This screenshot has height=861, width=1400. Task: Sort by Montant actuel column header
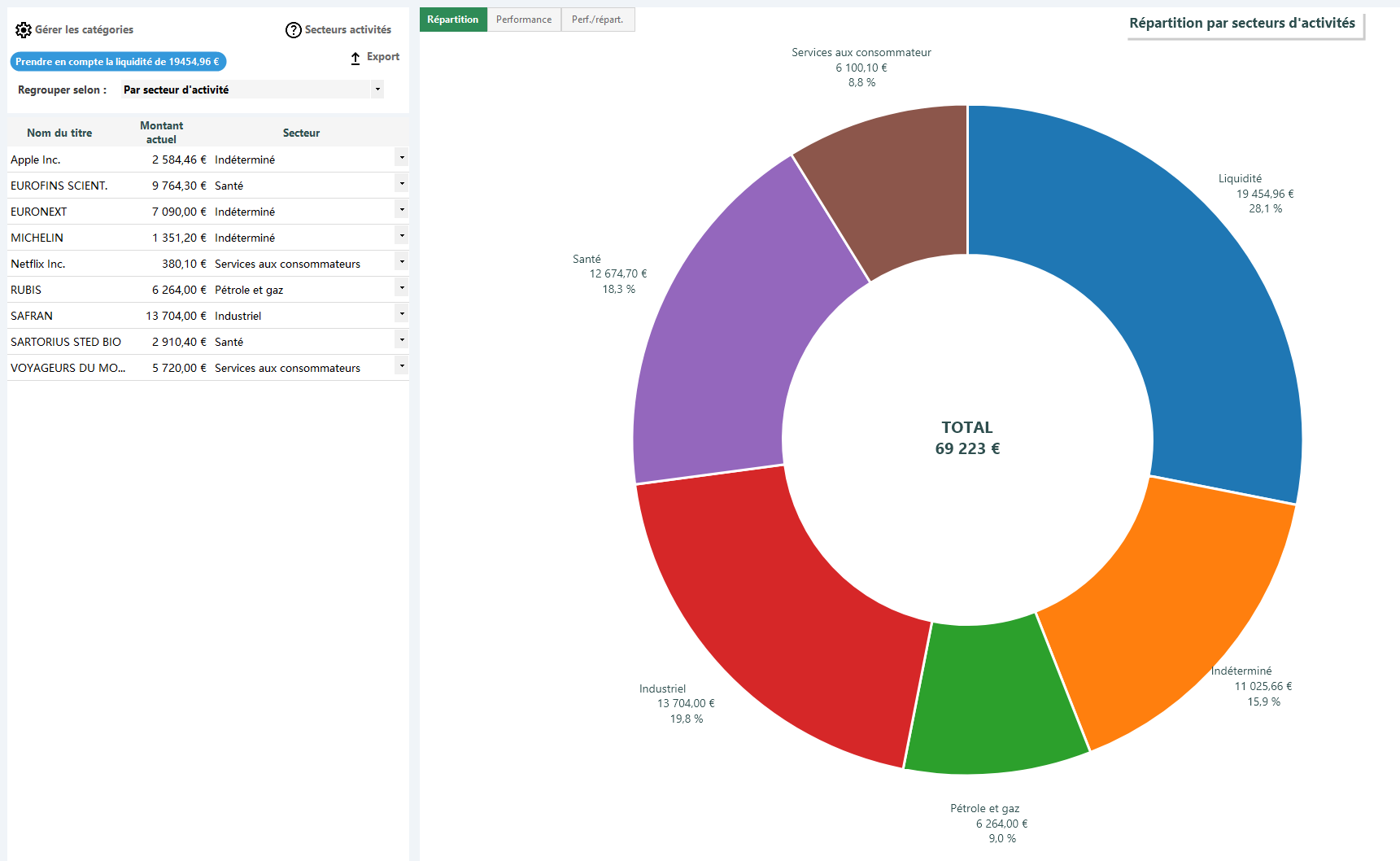tap(161, 133)
